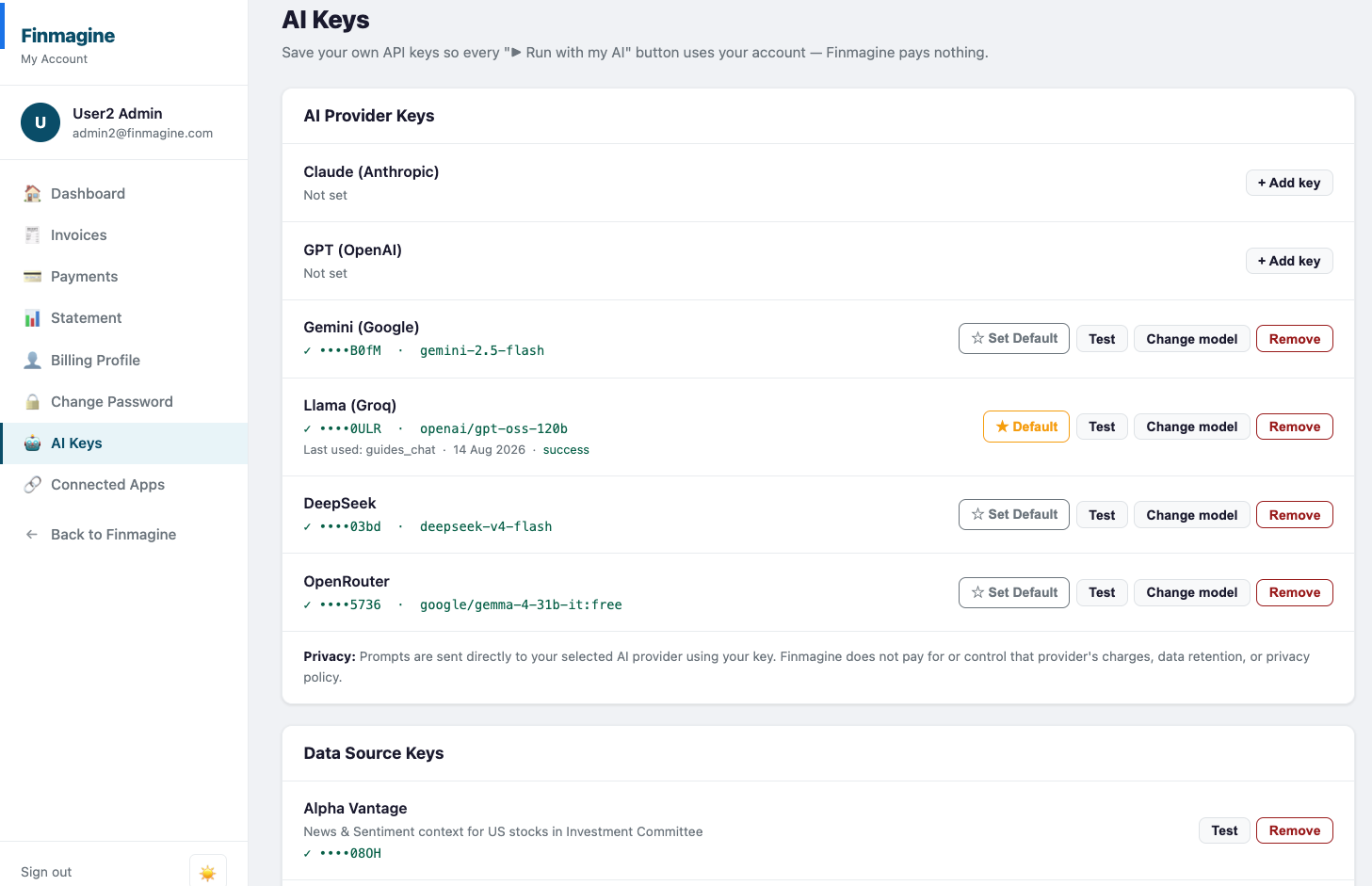The width and height of the screenshot is (1372, 886).
Task: Remove the Gemini (Google) key
Action: 1295,339
